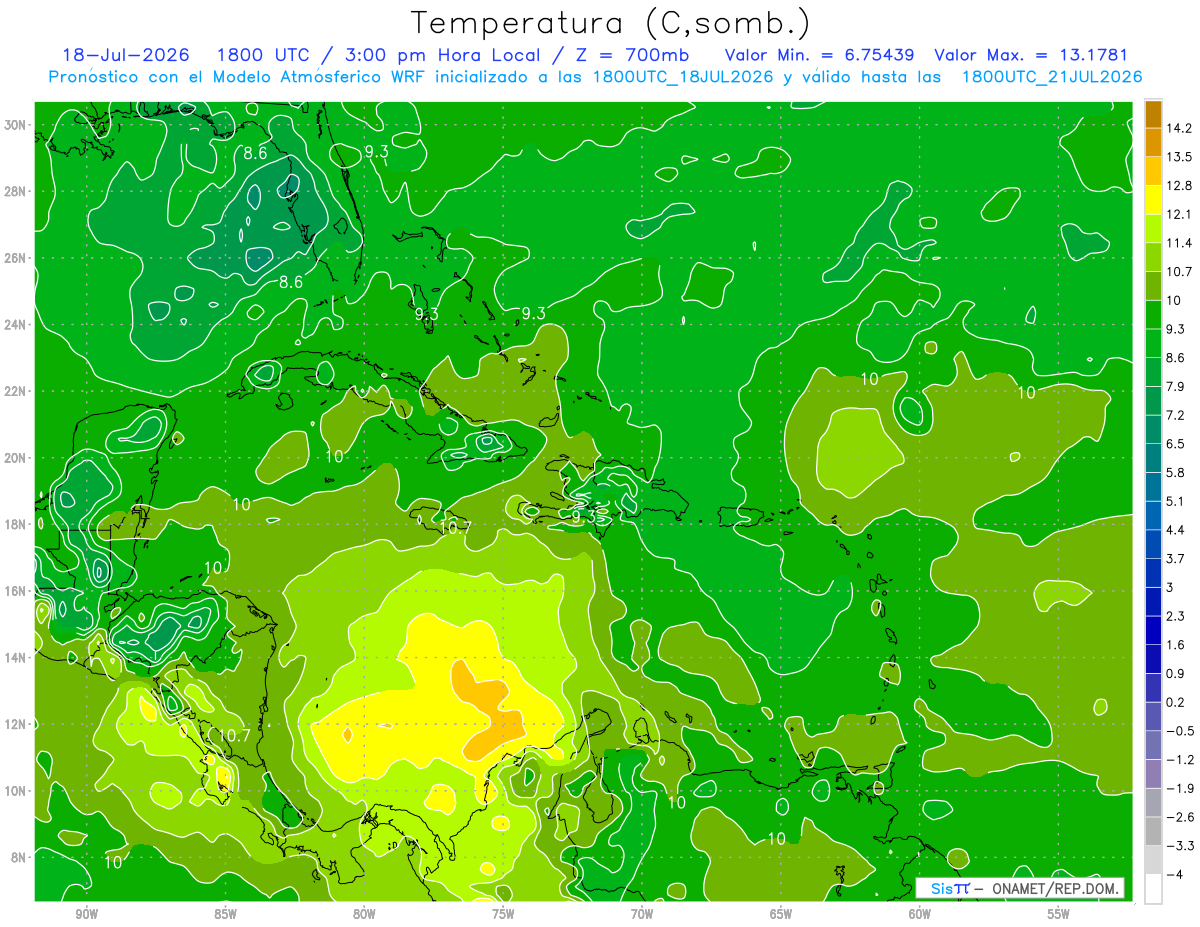Click the 3.7 value on the color legend
The image size is (1200, 927).
pos(1176,558)
